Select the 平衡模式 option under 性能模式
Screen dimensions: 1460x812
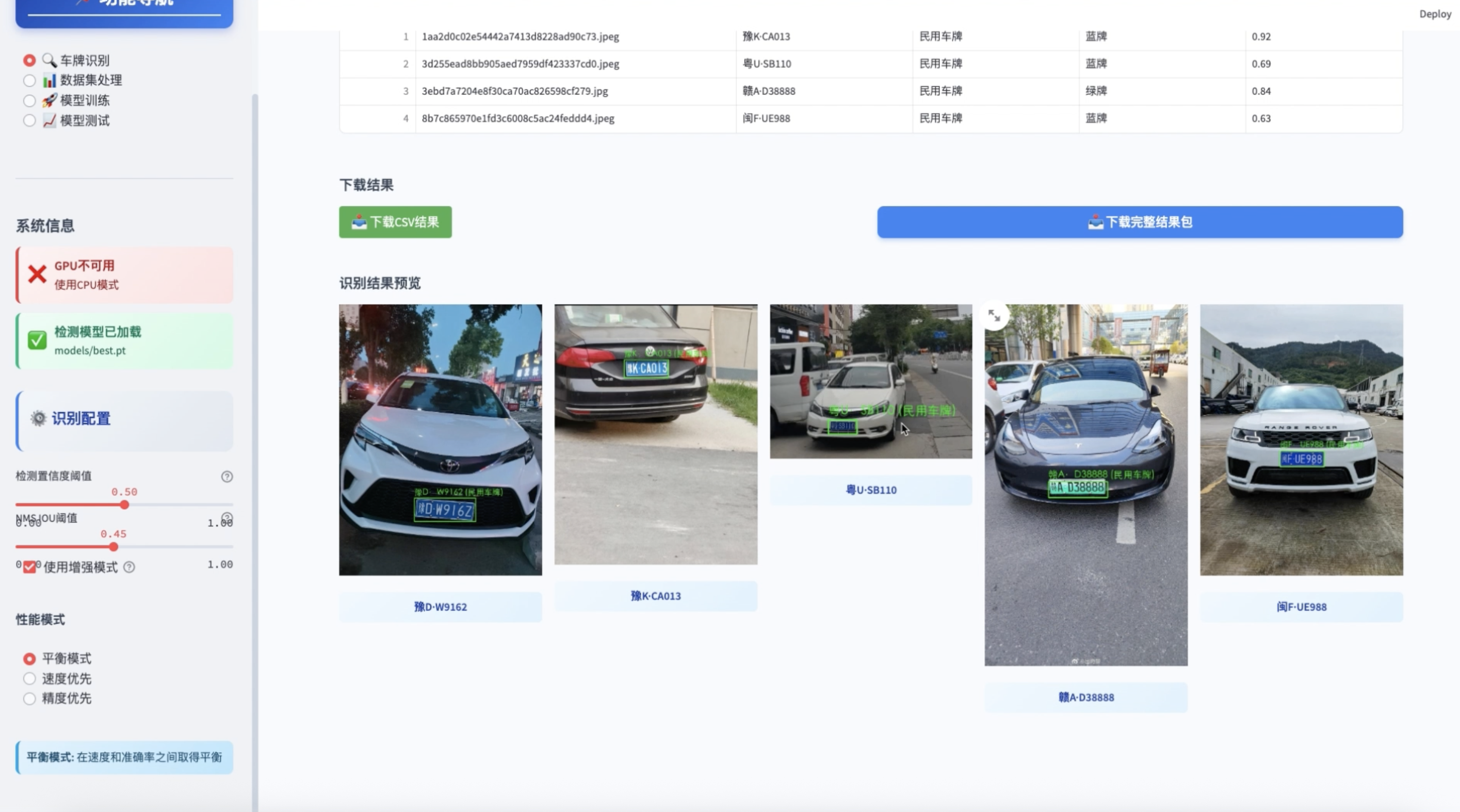click(29, 658)
